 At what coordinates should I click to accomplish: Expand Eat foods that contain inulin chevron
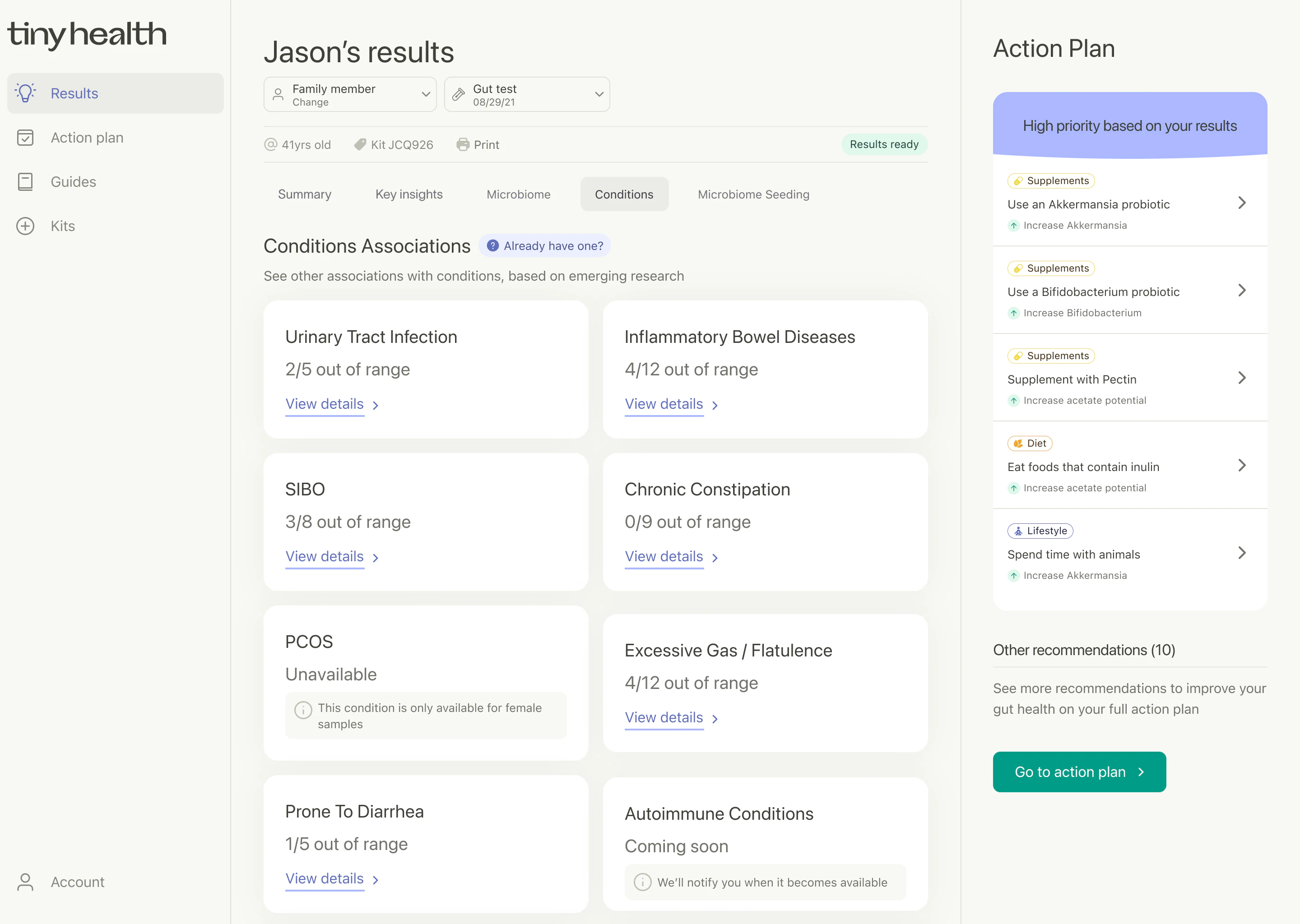pos(1242,466)
